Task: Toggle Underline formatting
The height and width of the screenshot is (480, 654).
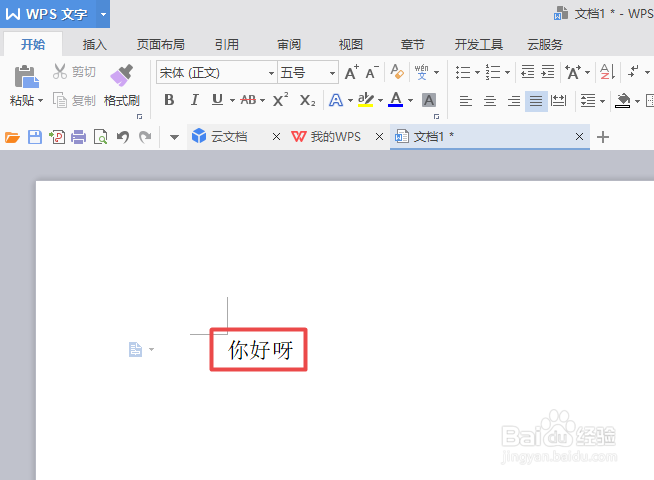Action: point(217,100)
